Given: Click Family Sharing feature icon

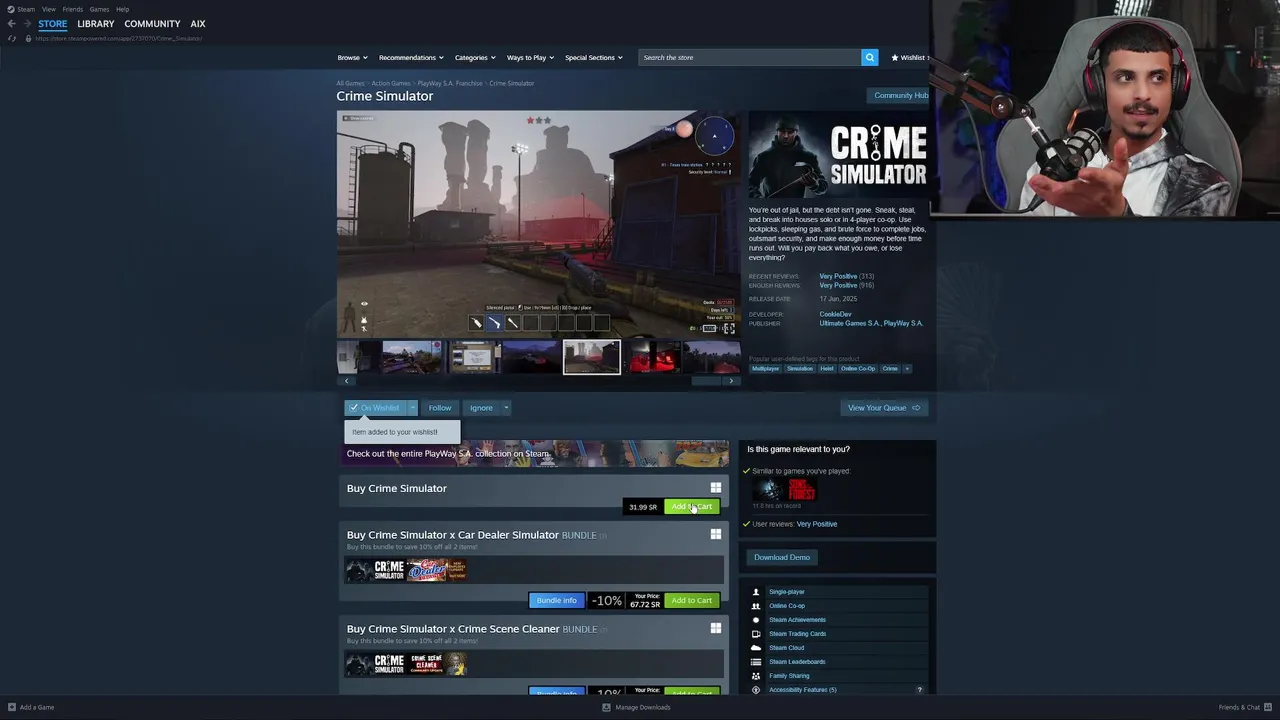Looking at the screenshot, I should point(756,676).
